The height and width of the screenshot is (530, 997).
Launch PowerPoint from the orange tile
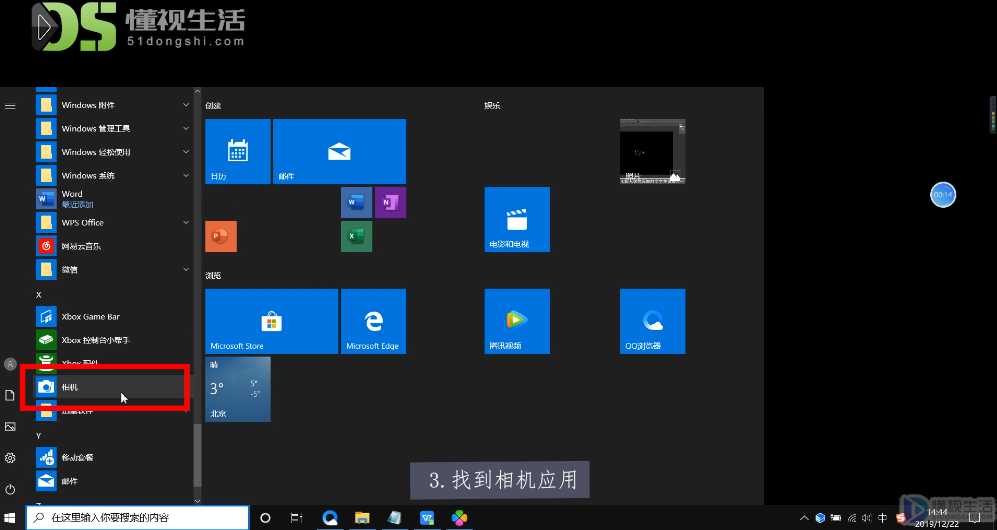coord(220,237)
